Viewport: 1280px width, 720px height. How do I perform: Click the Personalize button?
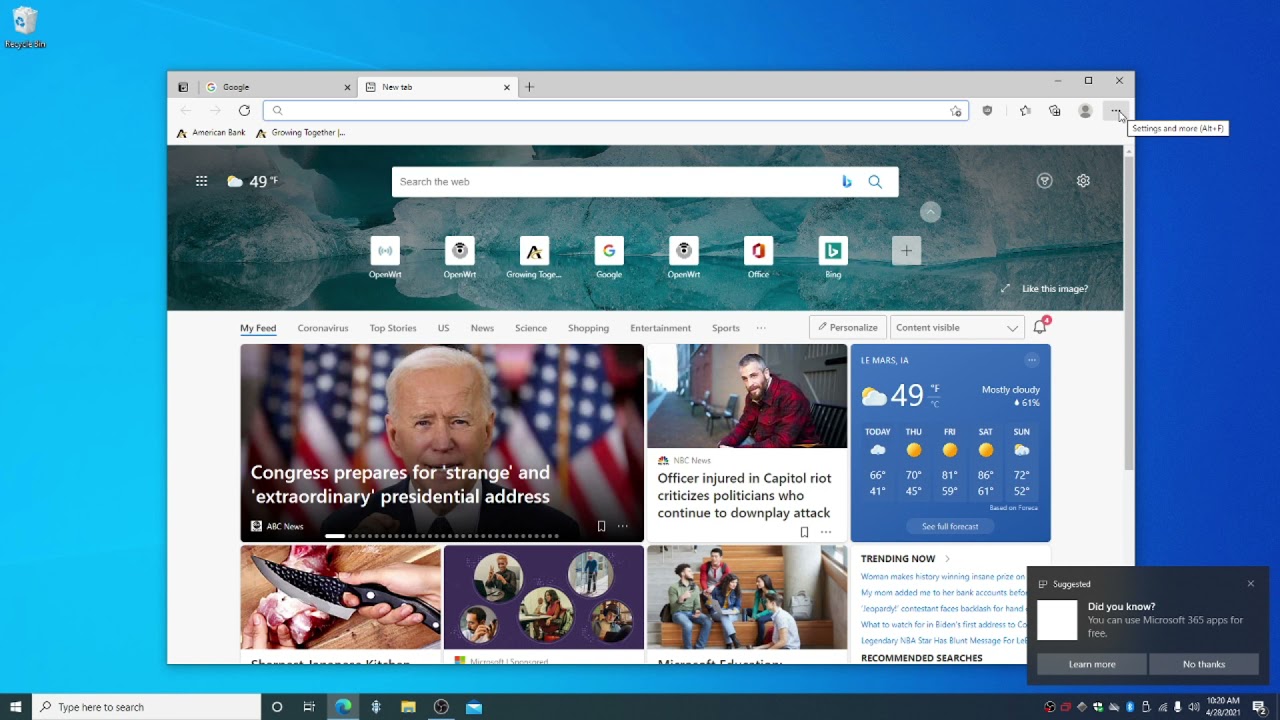coord(847,327)
